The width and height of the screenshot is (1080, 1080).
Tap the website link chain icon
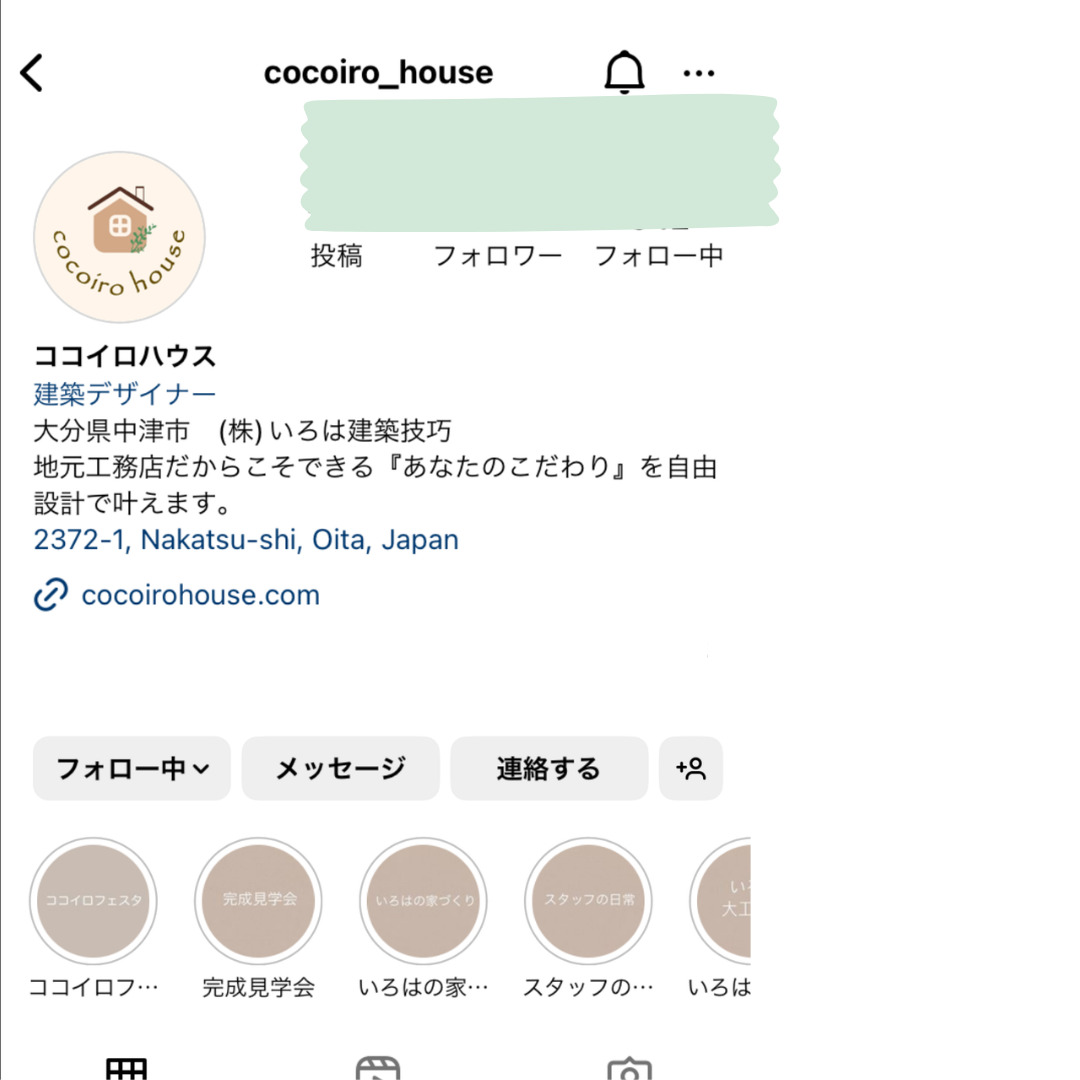pos(48,596)
